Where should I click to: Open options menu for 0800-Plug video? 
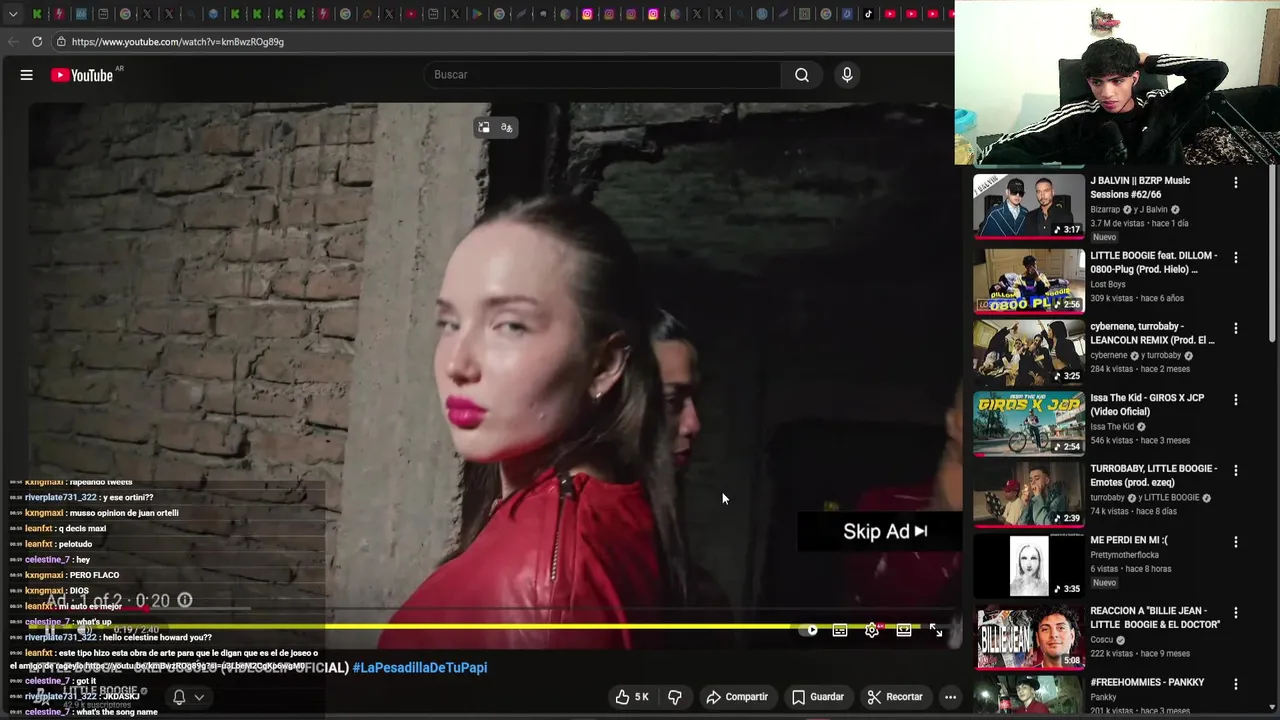[x=1236, y=257]
